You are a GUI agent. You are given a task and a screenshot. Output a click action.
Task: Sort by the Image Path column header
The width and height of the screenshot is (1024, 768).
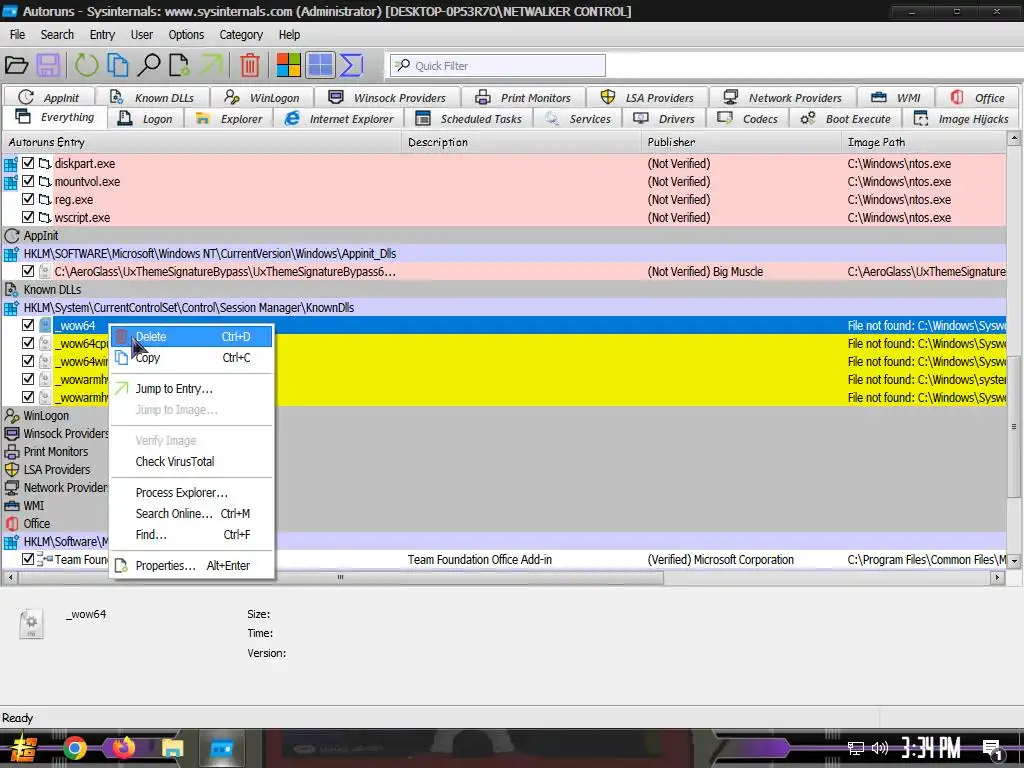coord(924,142)
